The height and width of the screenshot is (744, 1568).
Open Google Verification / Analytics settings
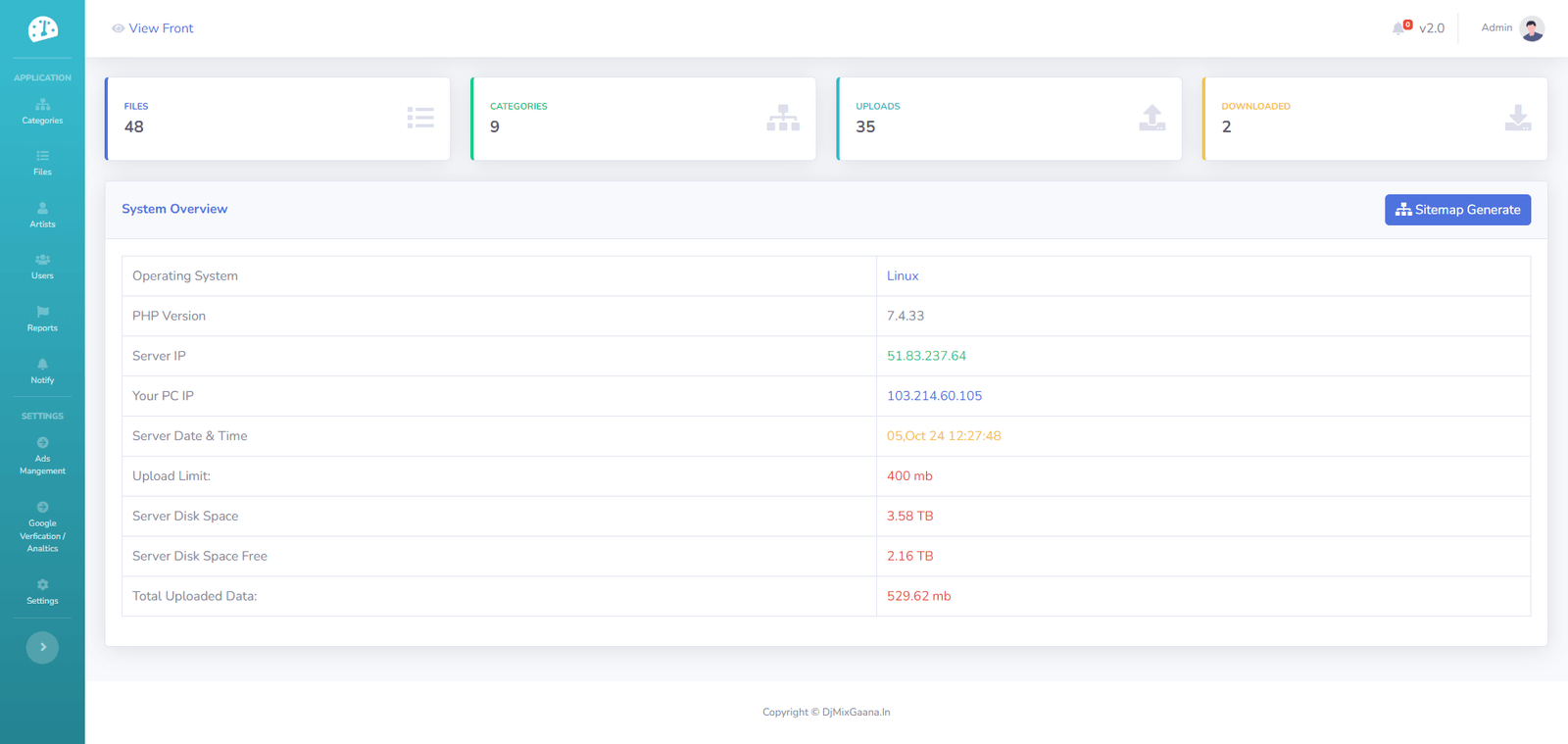42,527
